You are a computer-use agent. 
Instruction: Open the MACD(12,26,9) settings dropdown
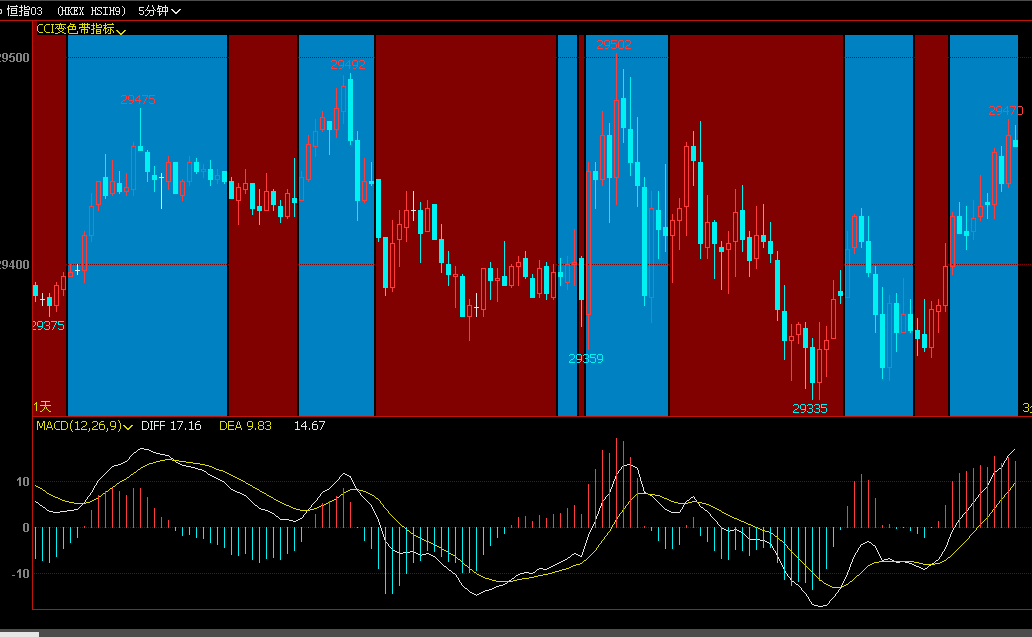(81, 425)
